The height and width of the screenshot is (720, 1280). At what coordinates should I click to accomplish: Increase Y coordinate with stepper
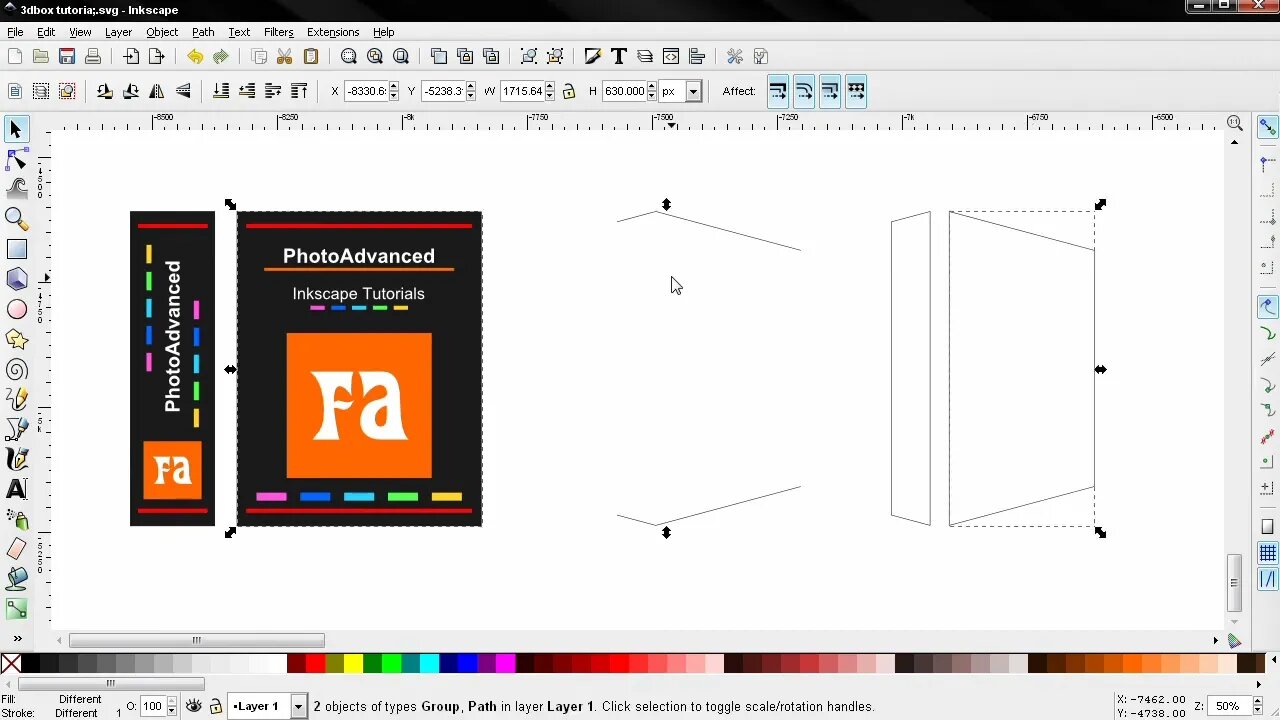pyautogui.click(x=471, y=86)
